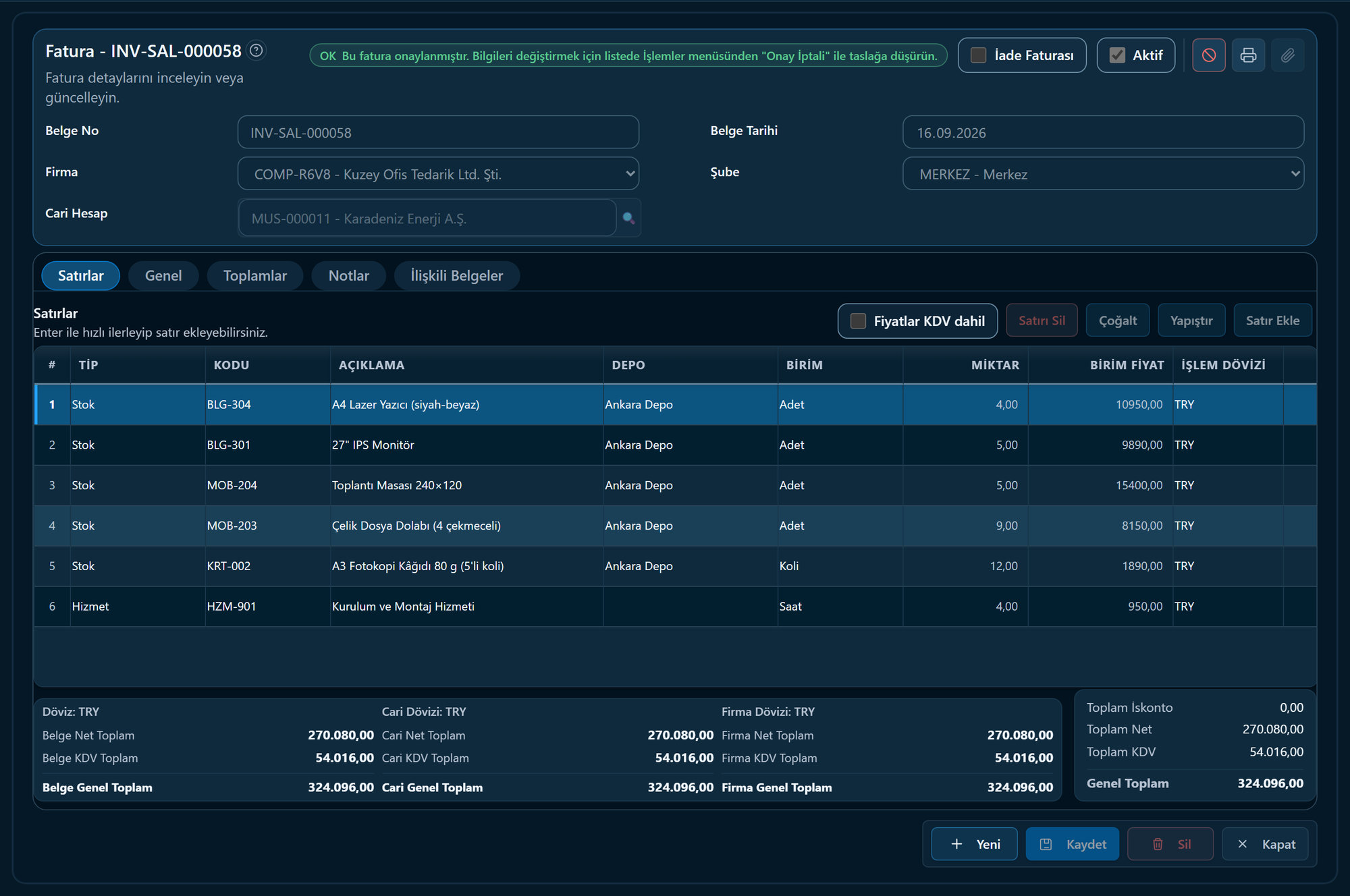Click the AÇIKLAMA column header
Screen dimensions: 1350x896
click(x=466, y=365)
